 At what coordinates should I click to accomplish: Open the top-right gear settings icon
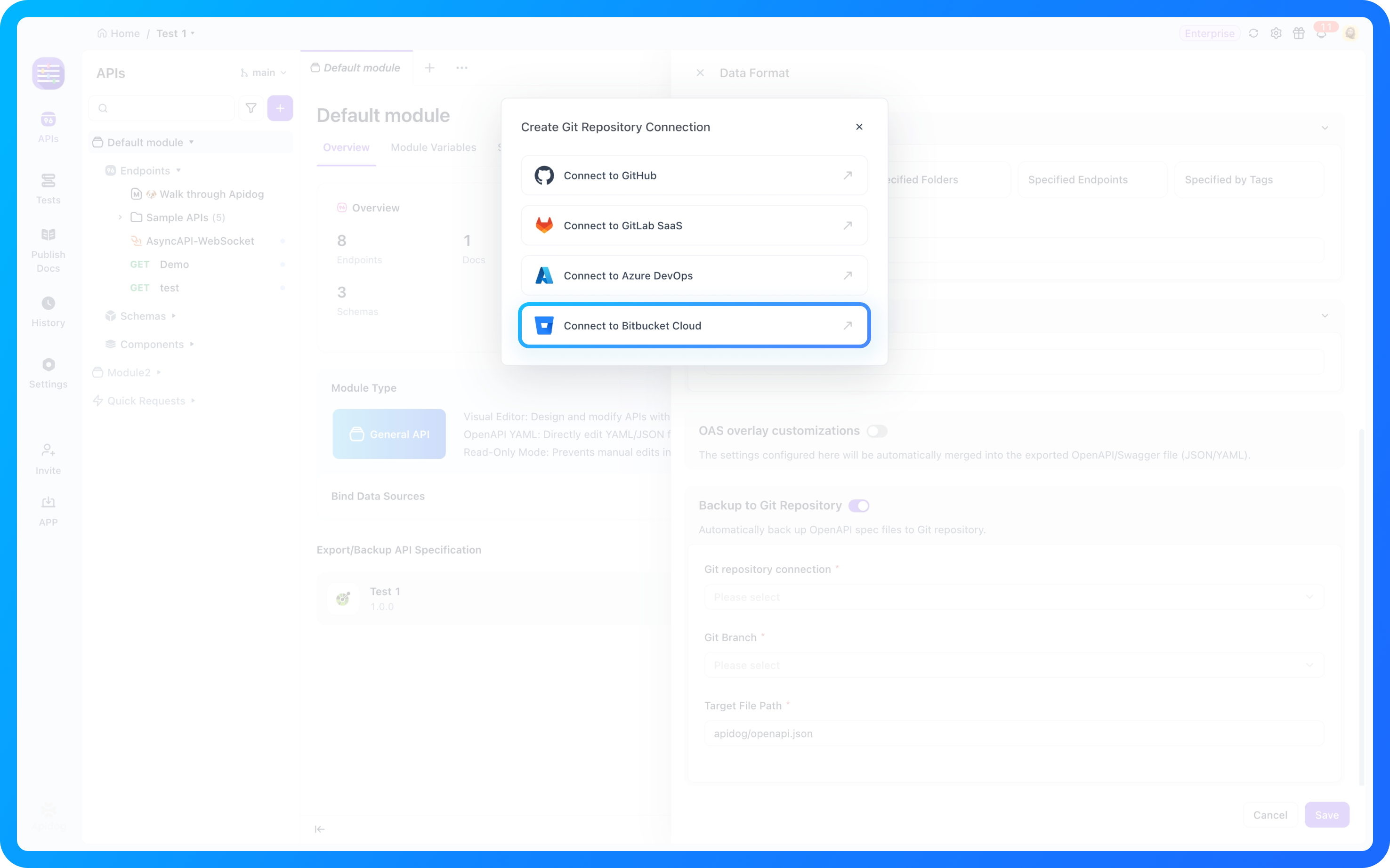click(1276, 33)
